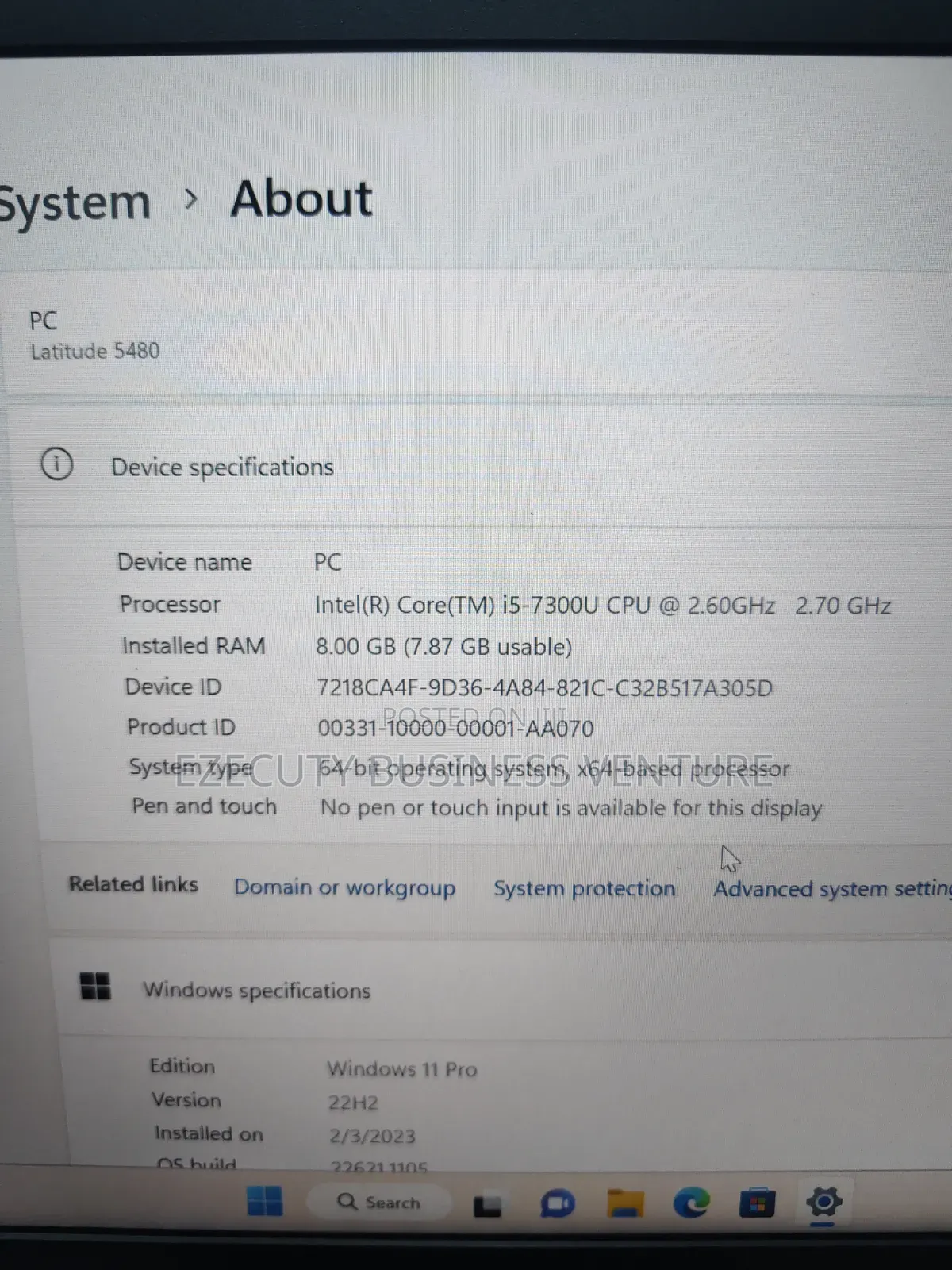The width and height of the screenshot is (952, 1270).
Task: Select the processor value i5-7300U text
Action: [x=603, y=606]
